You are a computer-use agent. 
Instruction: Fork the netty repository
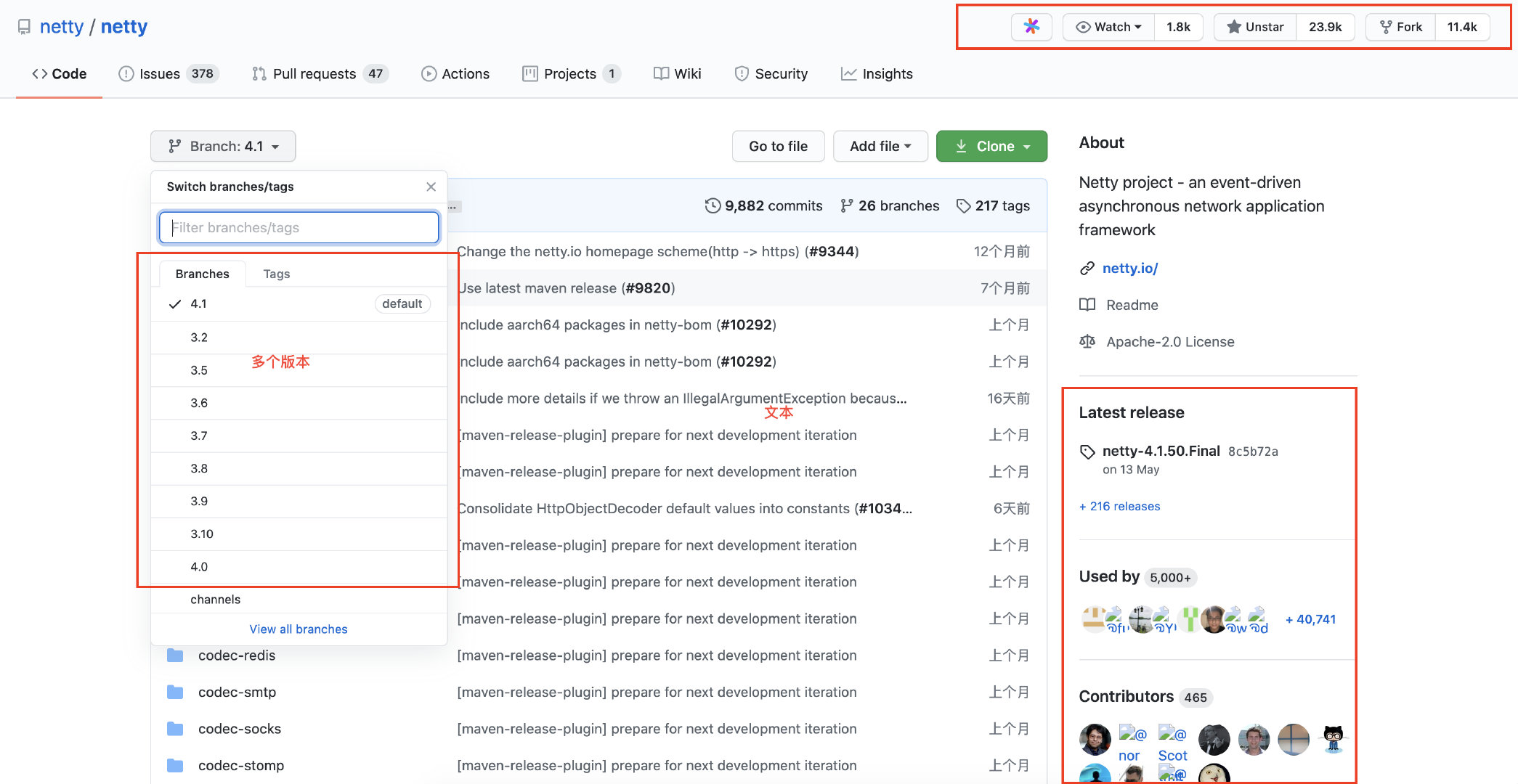pos(1400,27)
